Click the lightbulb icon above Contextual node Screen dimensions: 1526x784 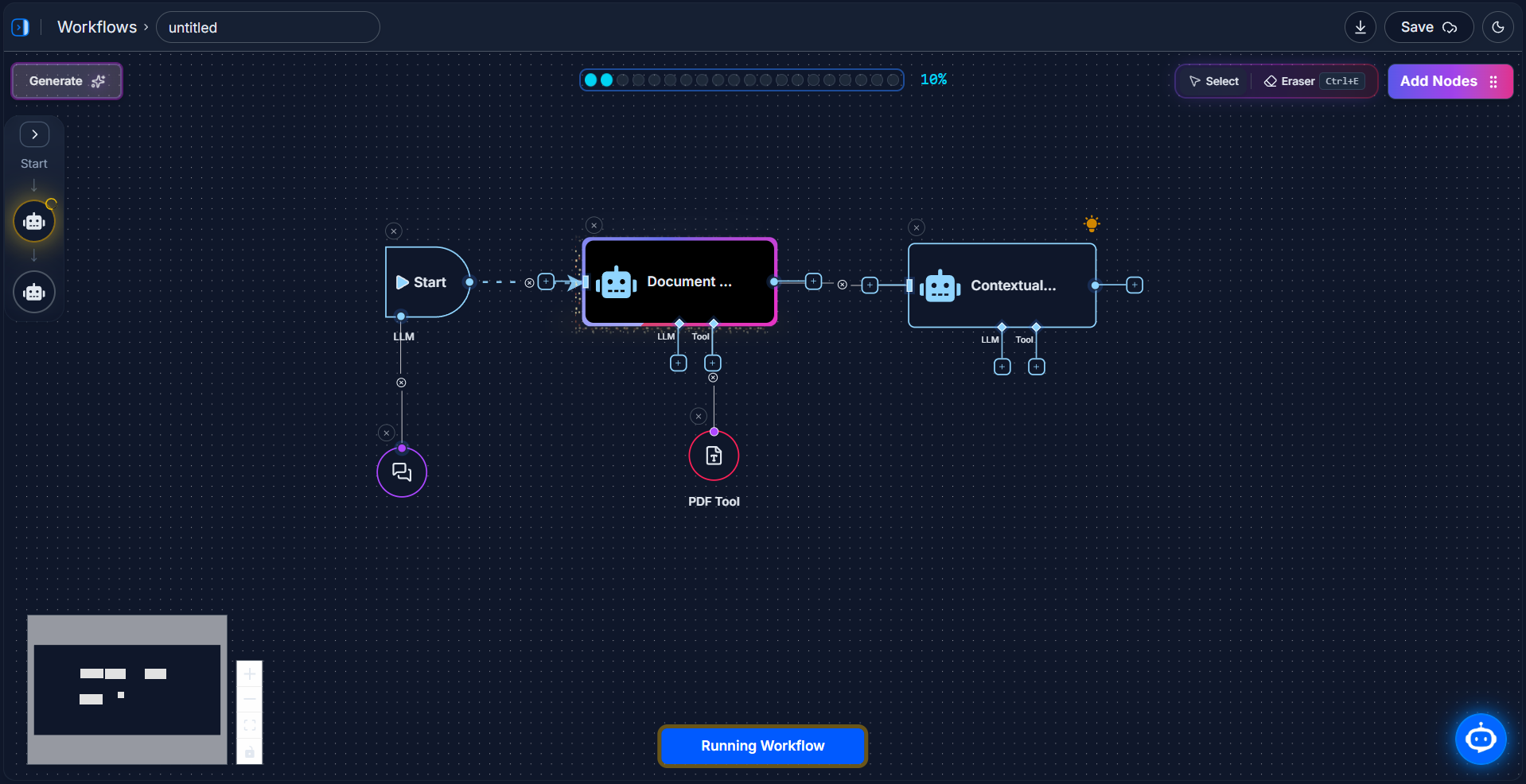(1092, 224)
